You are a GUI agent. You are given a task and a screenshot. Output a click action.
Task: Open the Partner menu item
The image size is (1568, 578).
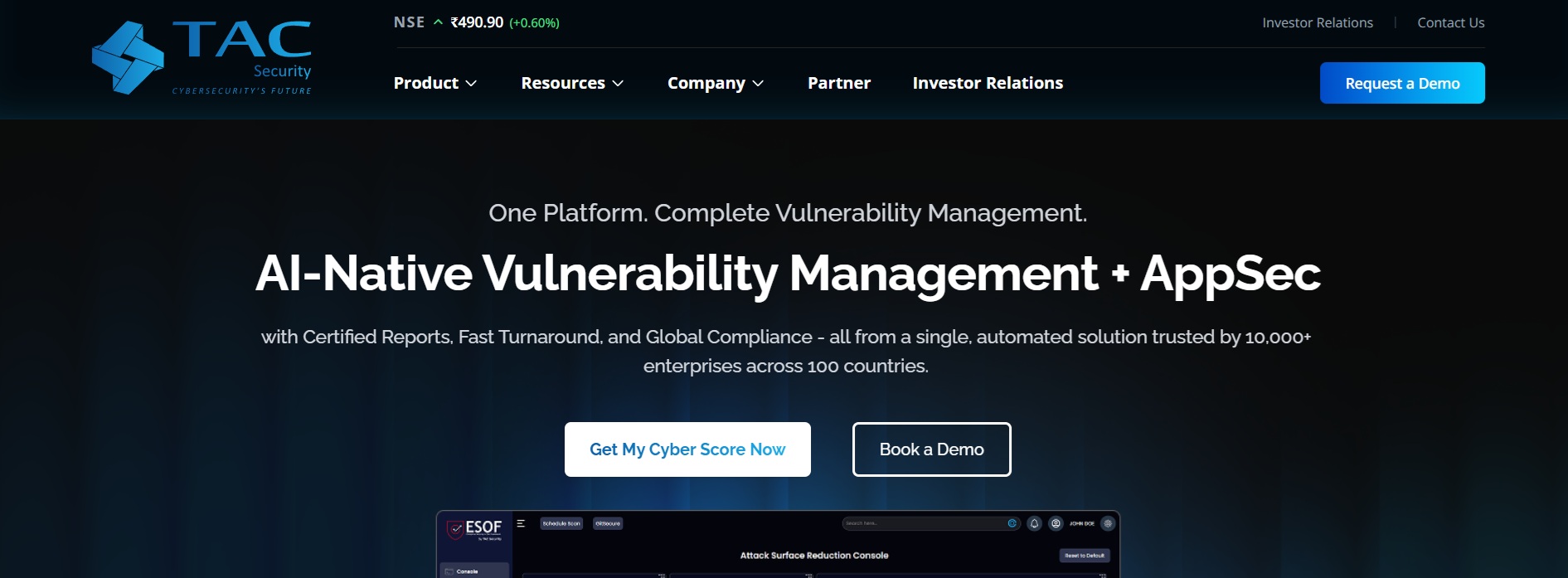coord(839,83)
